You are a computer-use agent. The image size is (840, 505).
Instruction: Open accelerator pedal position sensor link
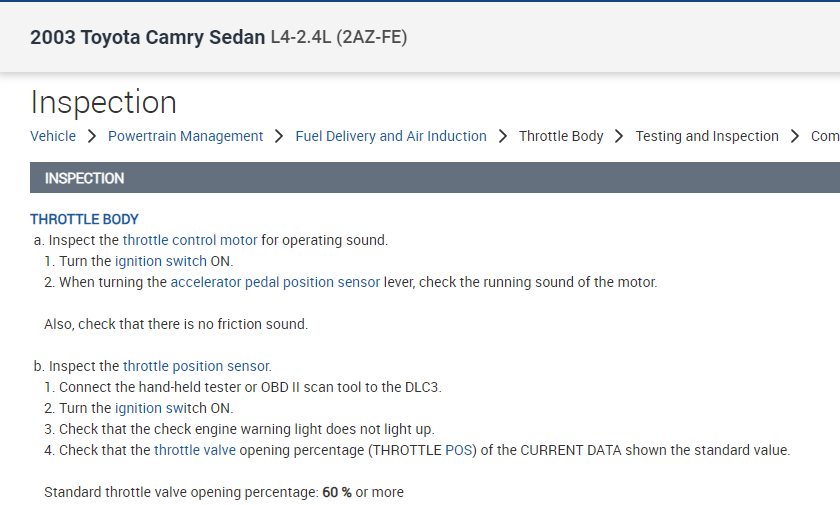click(275, 282)
